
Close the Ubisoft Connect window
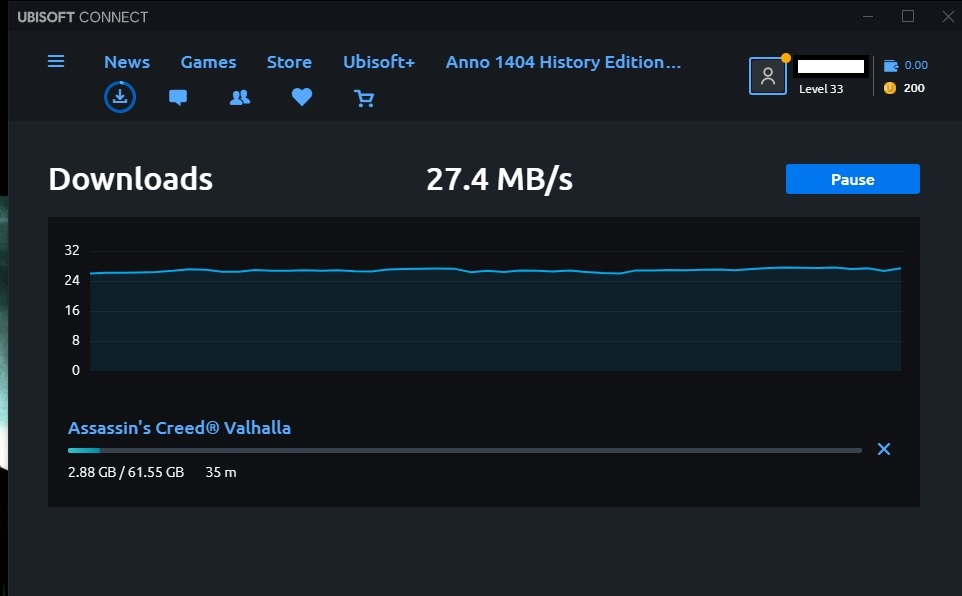(x=948, y=17)
